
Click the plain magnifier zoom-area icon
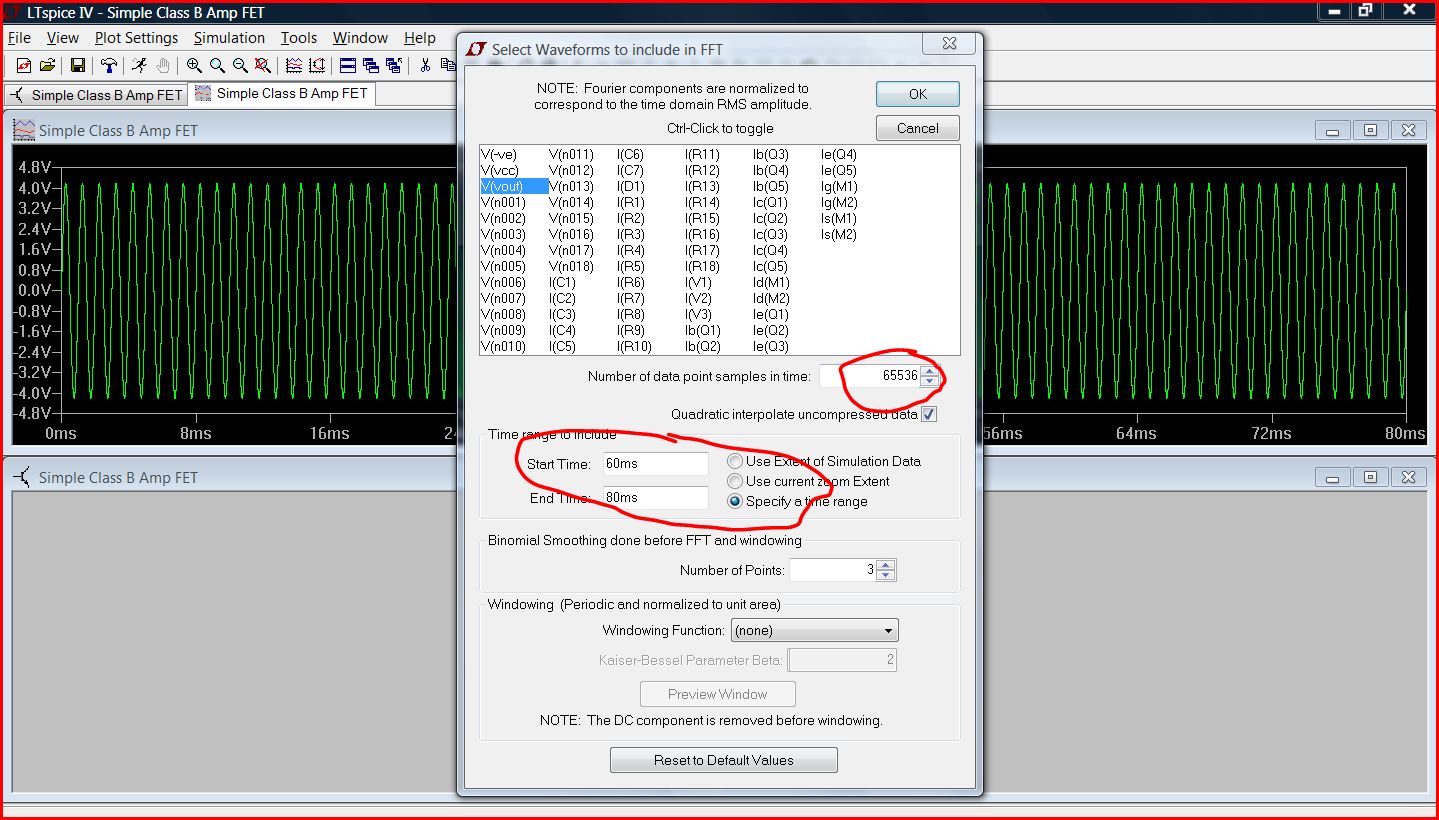217,65
